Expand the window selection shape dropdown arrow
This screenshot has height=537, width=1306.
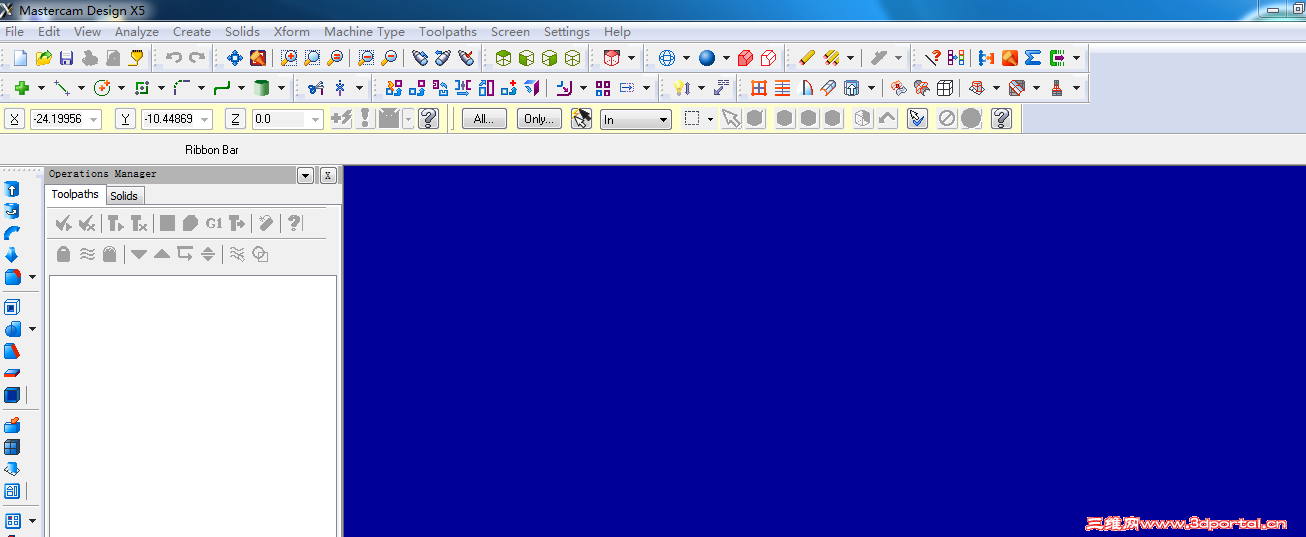710,119
